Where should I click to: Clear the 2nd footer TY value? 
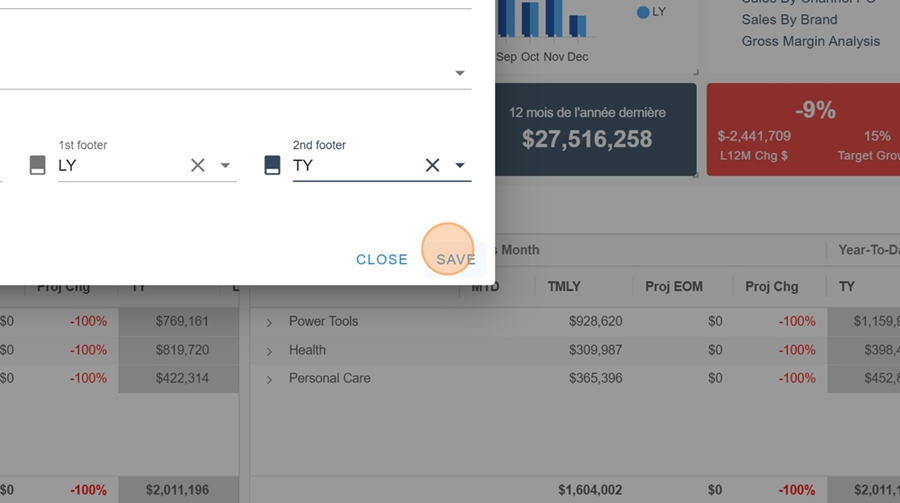(x=432, y=165)
